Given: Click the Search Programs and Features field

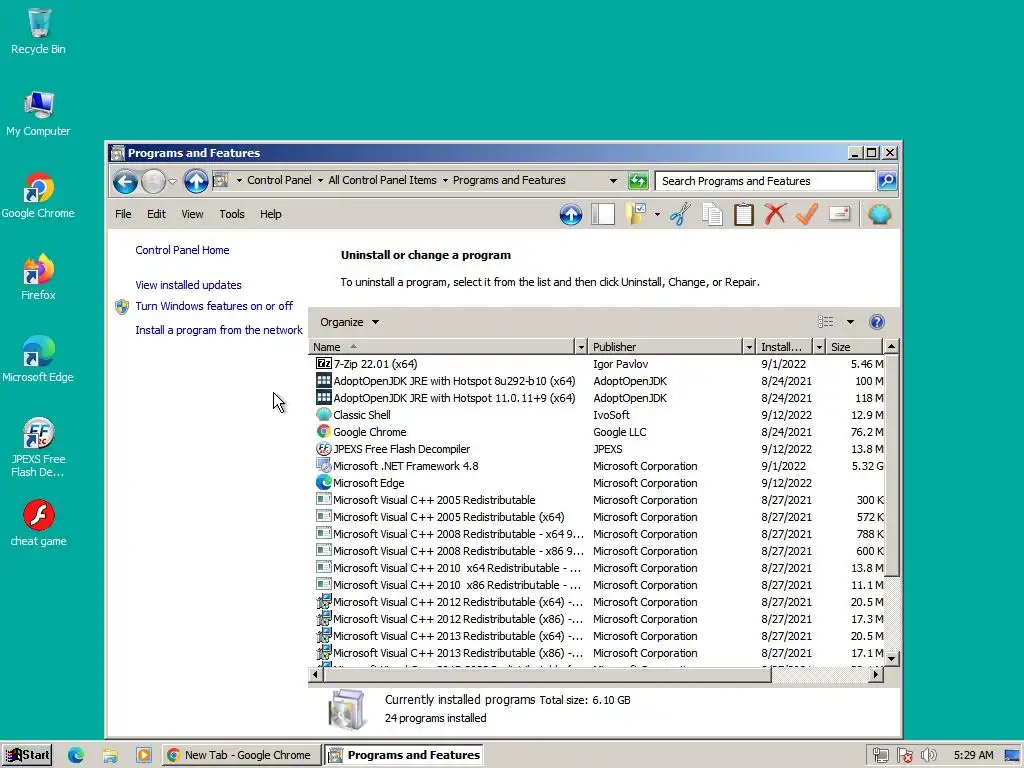Looking at the screenshot, I should (x=765, y=181).
